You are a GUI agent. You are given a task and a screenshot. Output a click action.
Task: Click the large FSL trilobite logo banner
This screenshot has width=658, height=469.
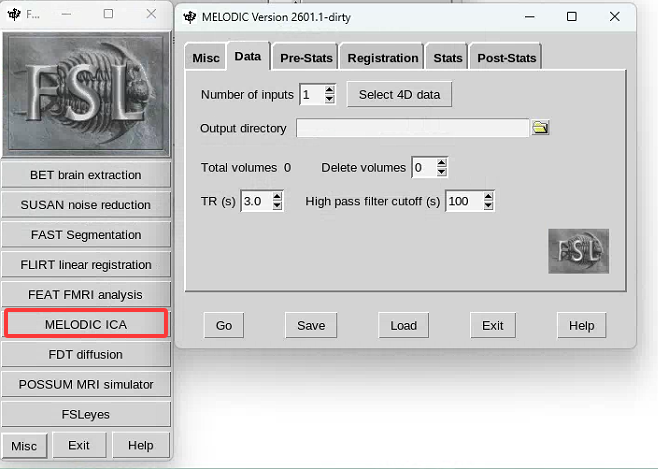point(86,94)
